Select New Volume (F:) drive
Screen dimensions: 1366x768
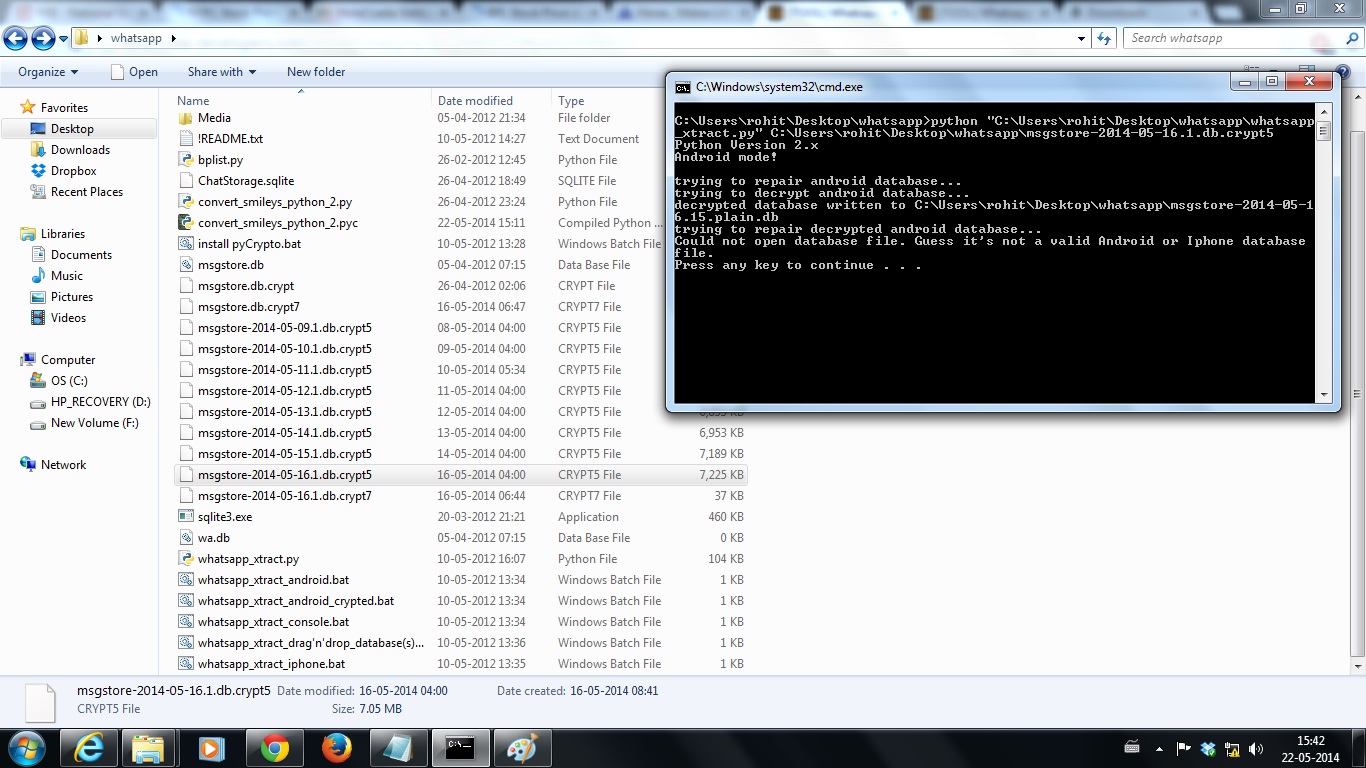[x=94, y=423]
